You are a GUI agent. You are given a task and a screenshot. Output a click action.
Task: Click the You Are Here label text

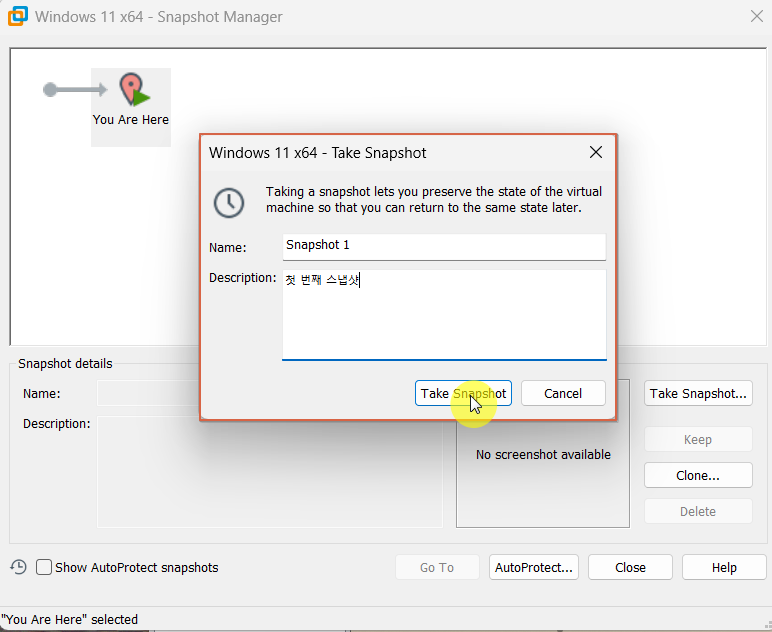coord(130,120)
